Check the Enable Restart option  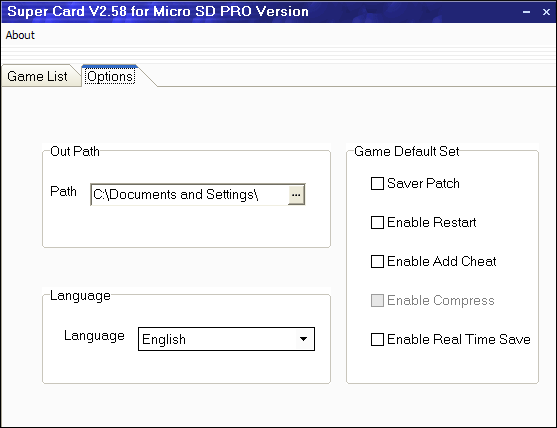377,223
